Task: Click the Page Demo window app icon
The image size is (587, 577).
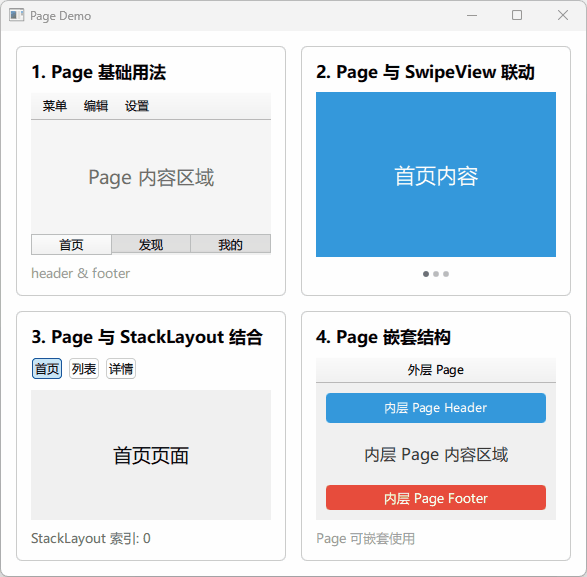Action: coord(16,15)
